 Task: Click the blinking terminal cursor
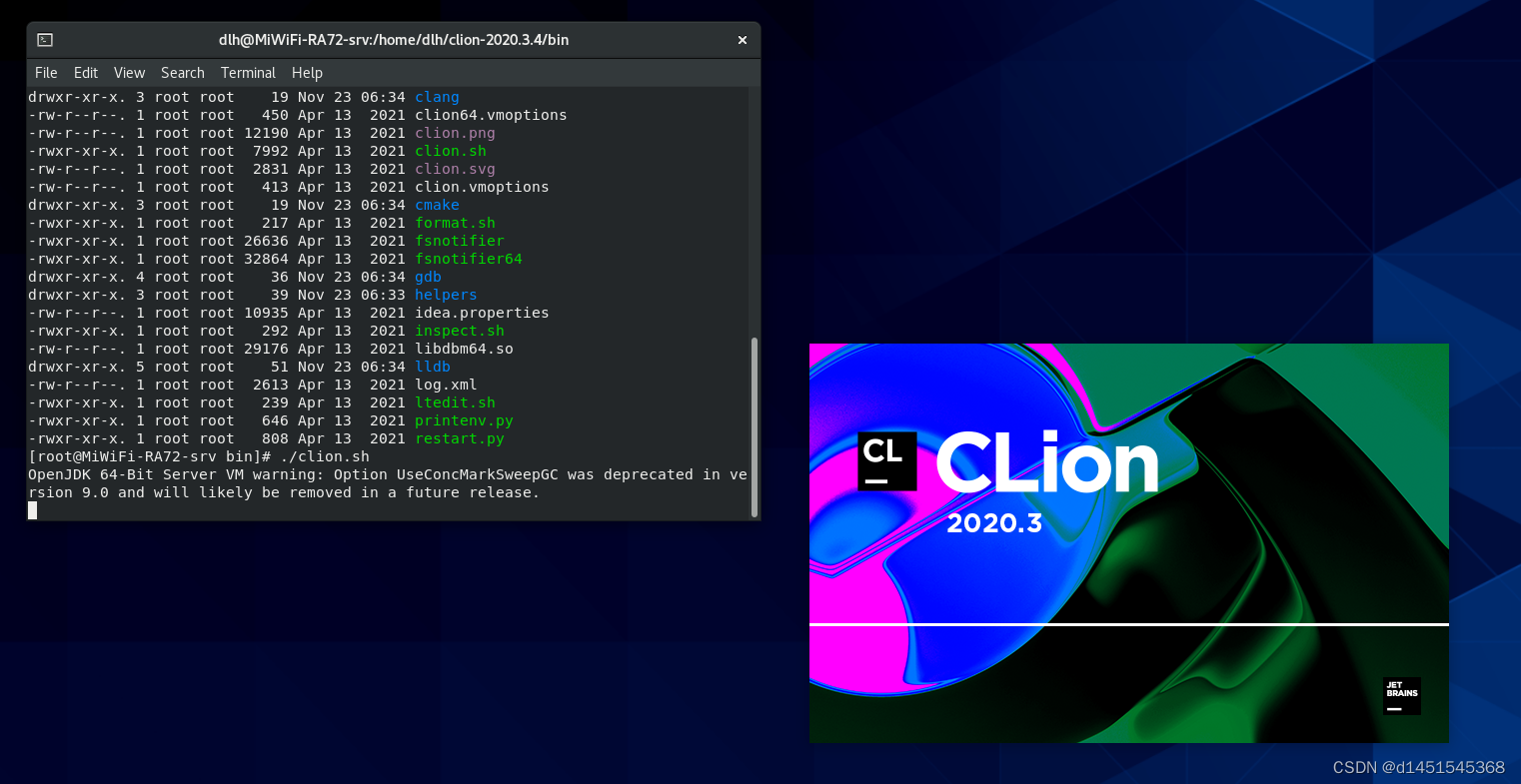pos(31,509)
